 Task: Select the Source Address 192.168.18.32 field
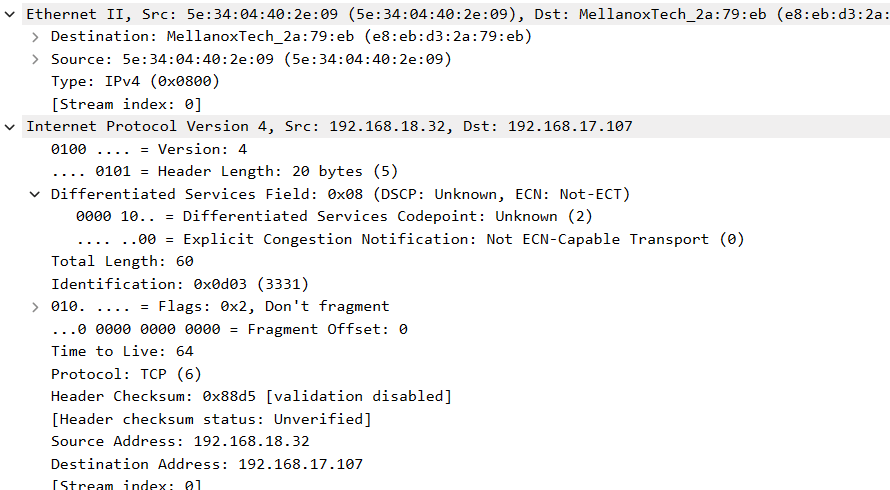point(180,441)
